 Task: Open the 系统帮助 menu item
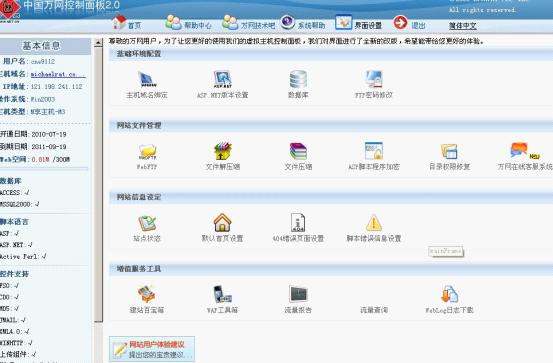pyautogui.click(x=311, y=26)
